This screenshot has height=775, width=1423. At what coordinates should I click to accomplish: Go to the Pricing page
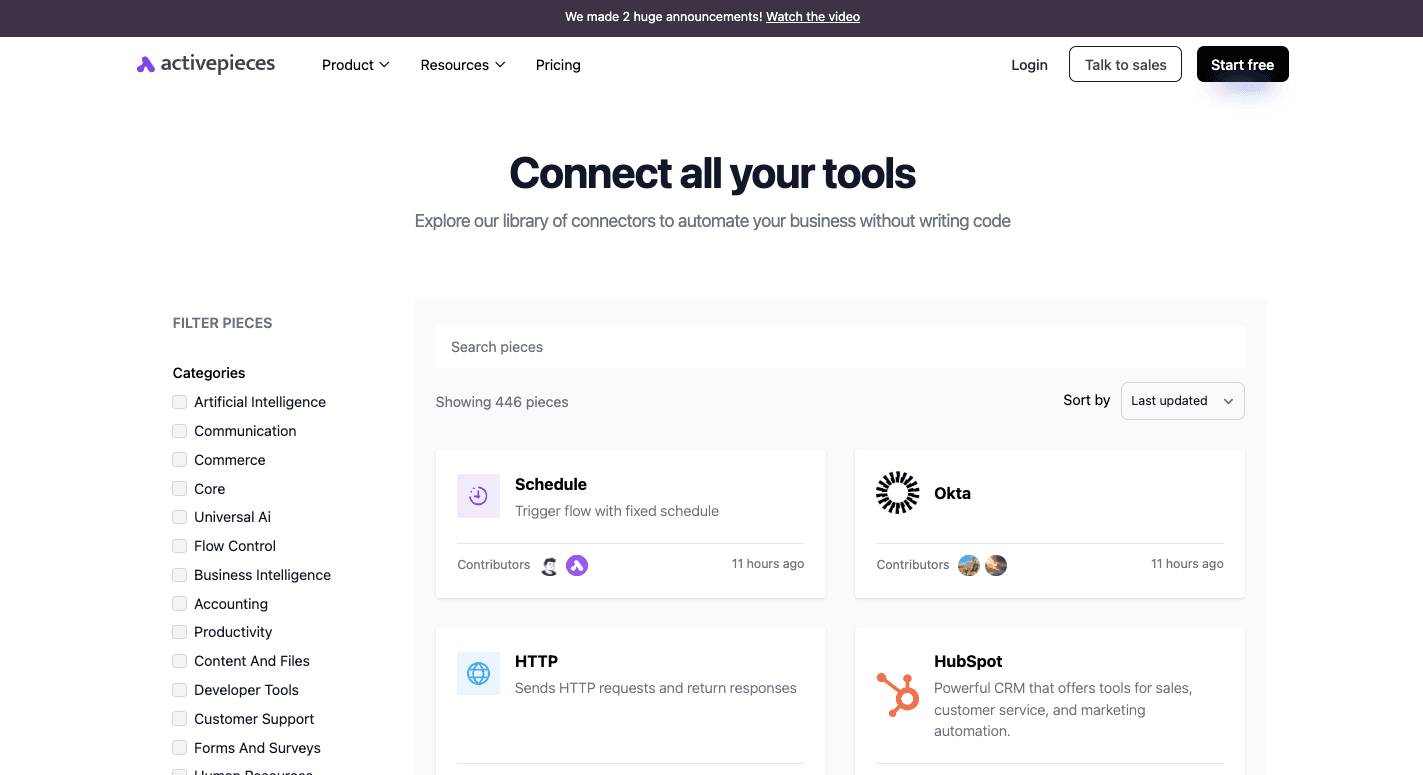pos(558,65)
